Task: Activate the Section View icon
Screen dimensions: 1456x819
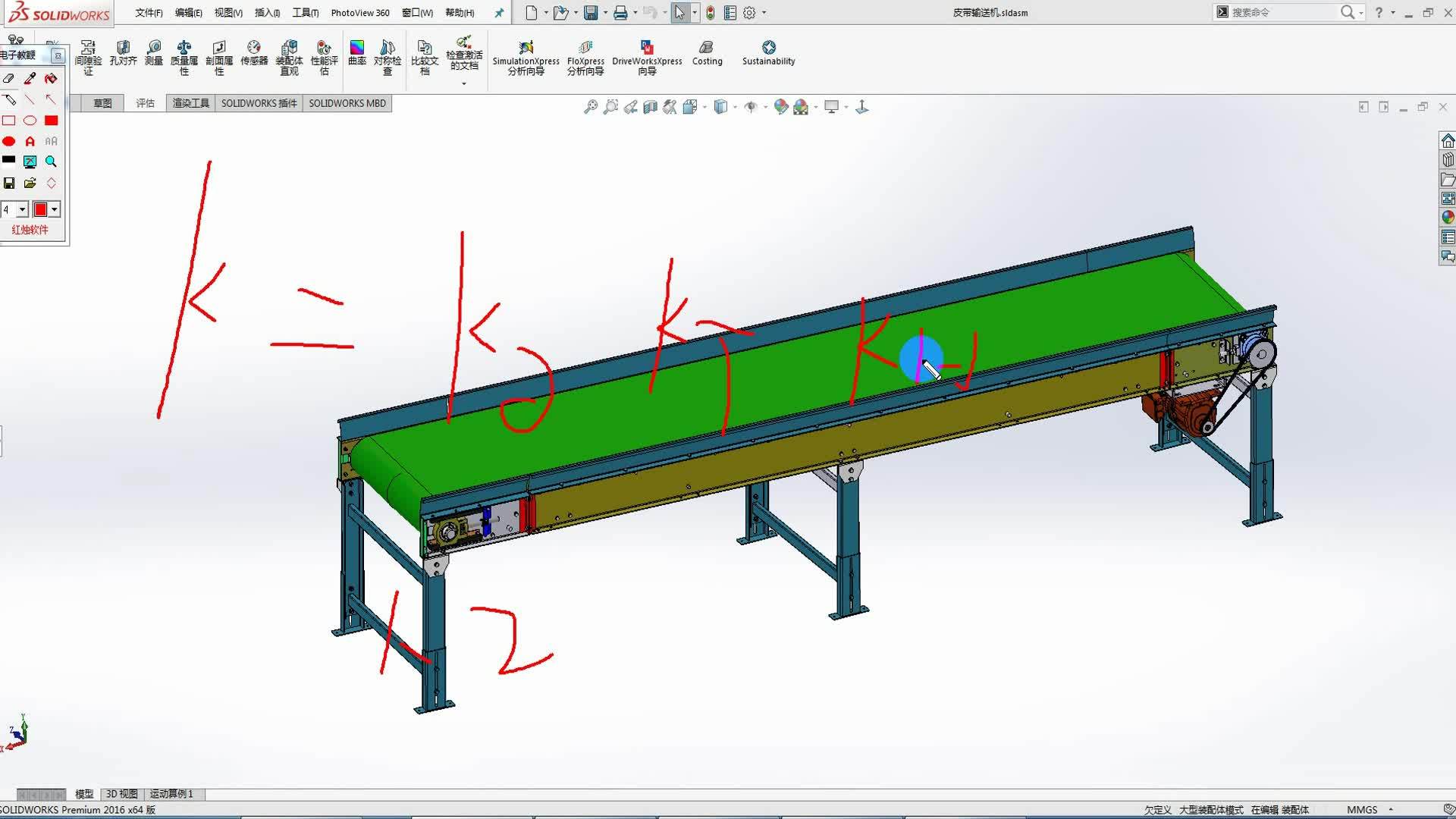Action: [x=650, y=106]
